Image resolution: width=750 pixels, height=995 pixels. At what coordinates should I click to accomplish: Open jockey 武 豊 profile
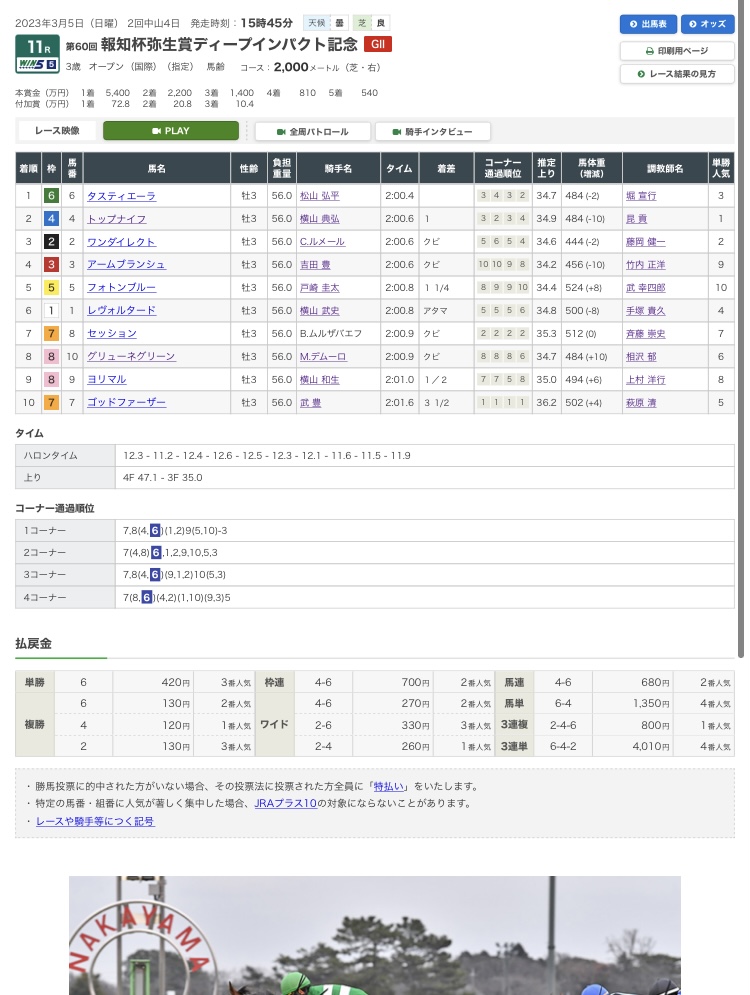click(x=310, y=402)
